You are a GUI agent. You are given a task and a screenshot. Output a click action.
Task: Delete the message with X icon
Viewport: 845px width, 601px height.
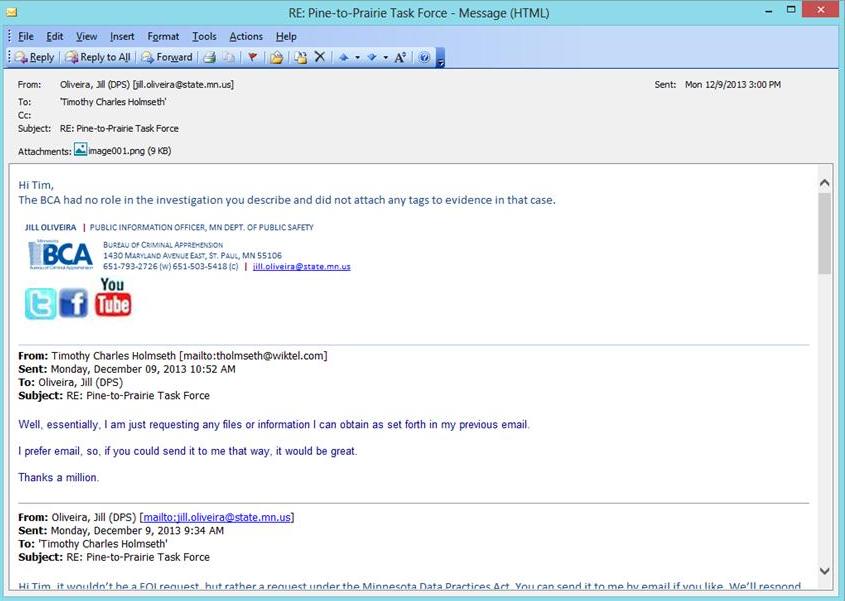click(320, 57)
